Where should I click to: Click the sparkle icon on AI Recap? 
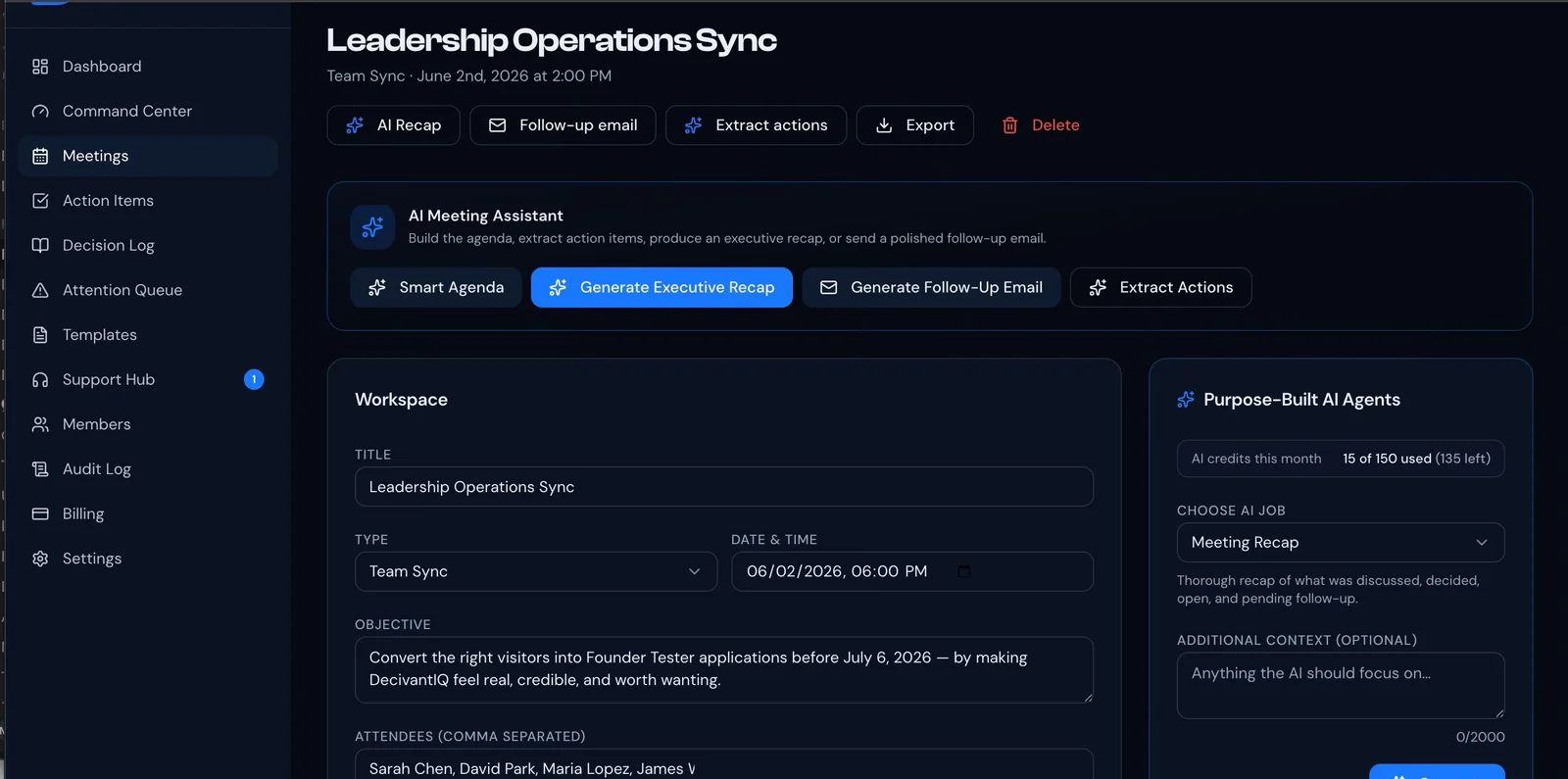[x=355, y=125]
